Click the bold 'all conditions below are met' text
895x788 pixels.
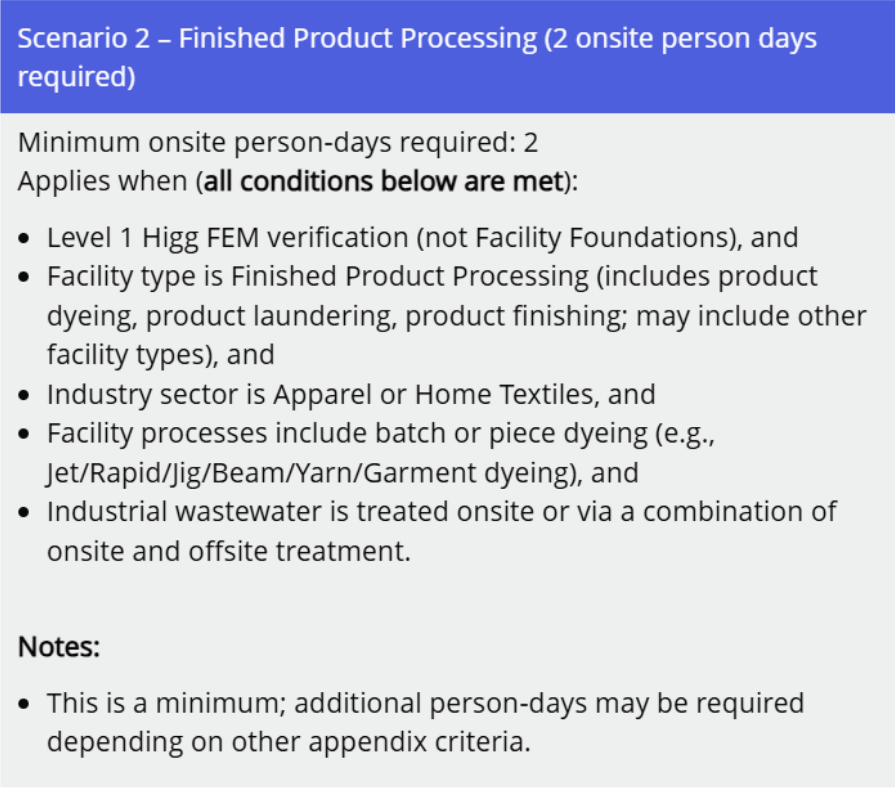click(381, 183)
